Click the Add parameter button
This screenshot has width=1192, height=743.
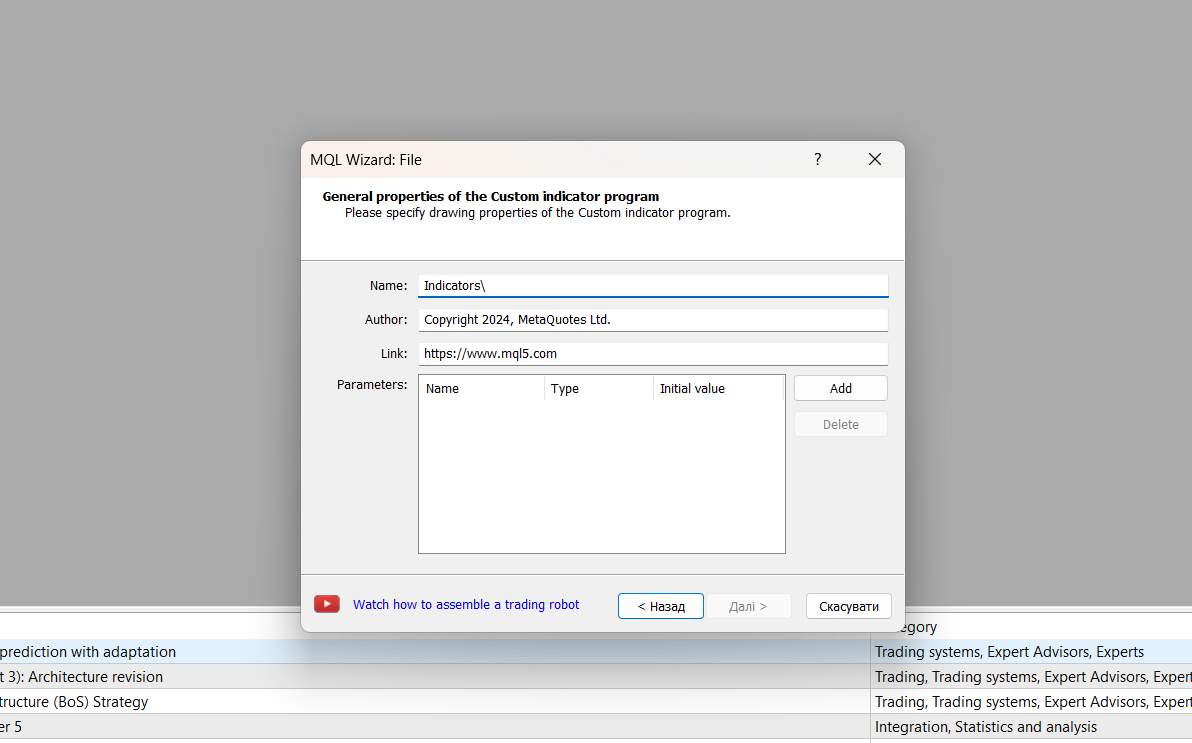841,388
